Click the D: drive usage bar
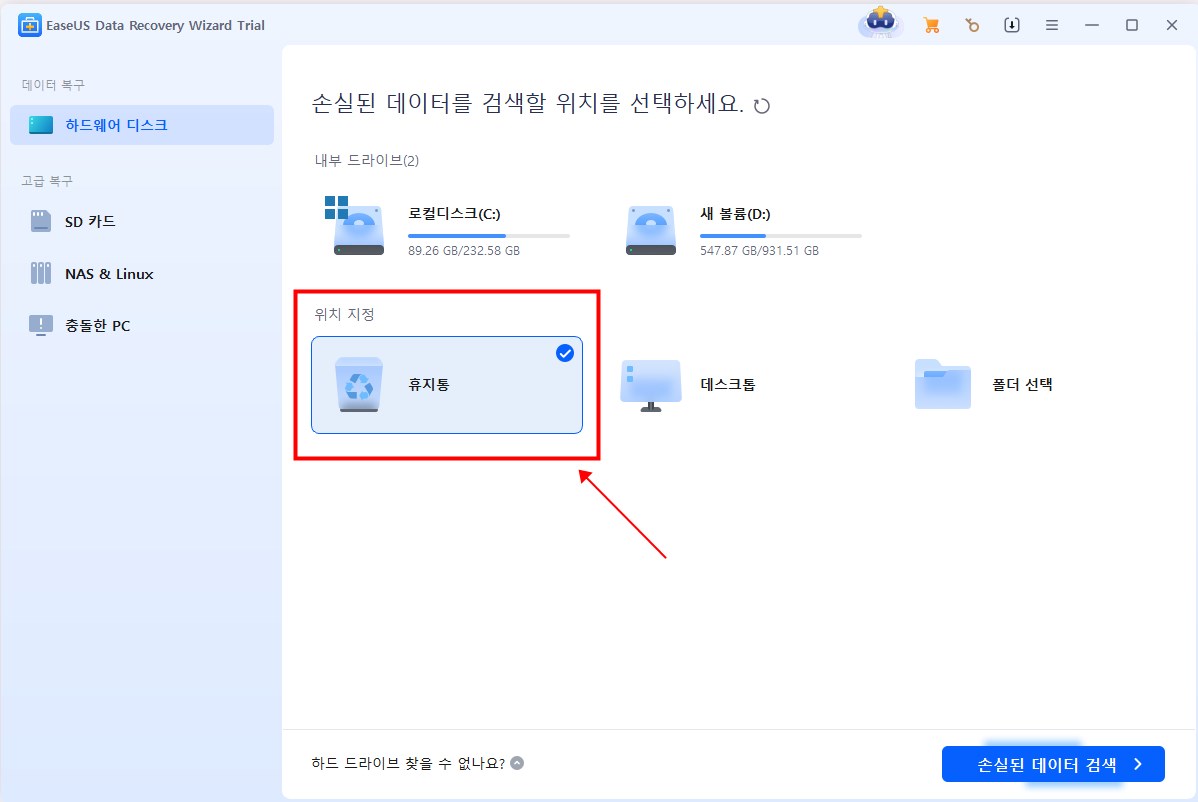 point(781,236)
